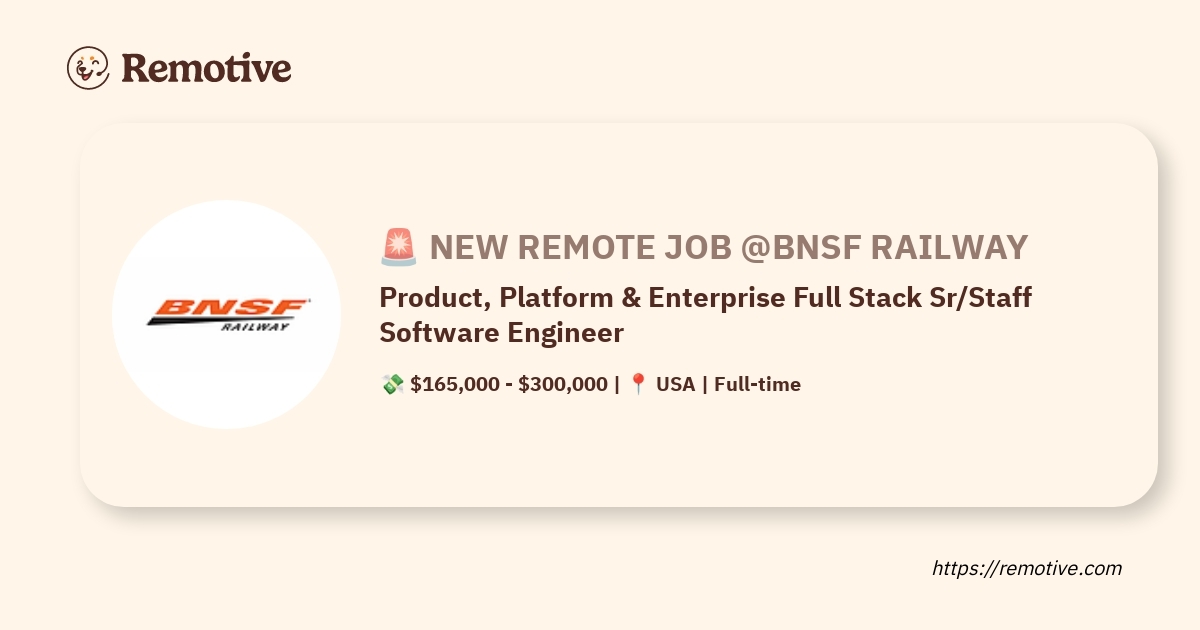Click the white circle around company logo
Viewport: 1200px width, 630px height.
point(226,390)
